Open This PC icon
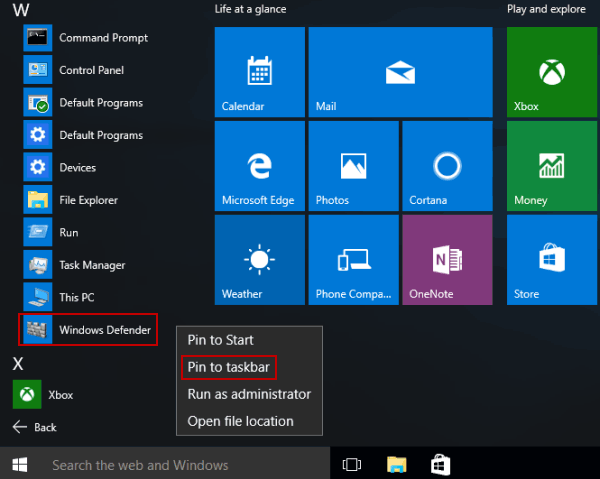Screen dimensions: 600x479 tap(38, 297)
